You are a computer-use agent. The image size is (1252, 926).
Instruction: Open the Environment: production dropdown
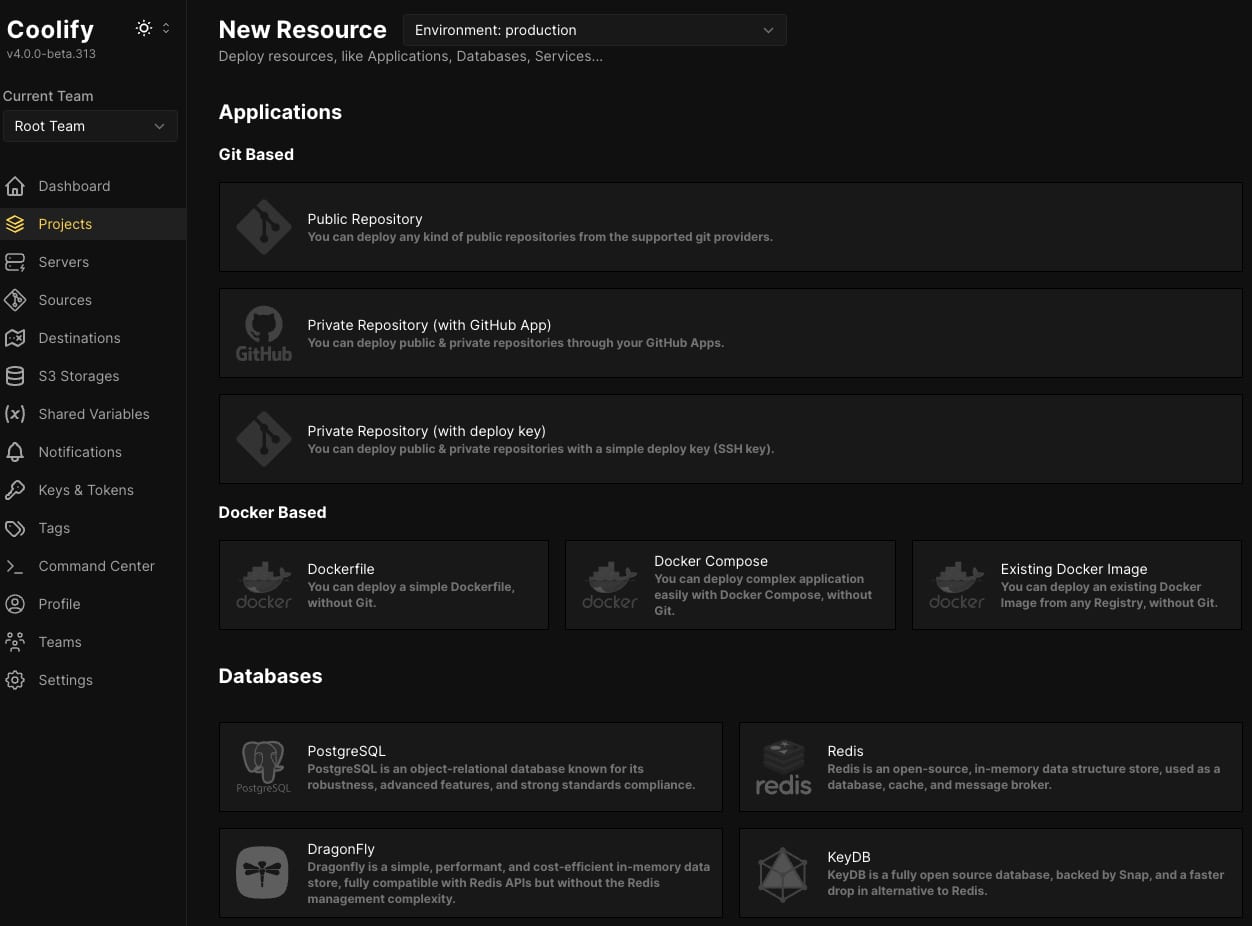[595, 30]
